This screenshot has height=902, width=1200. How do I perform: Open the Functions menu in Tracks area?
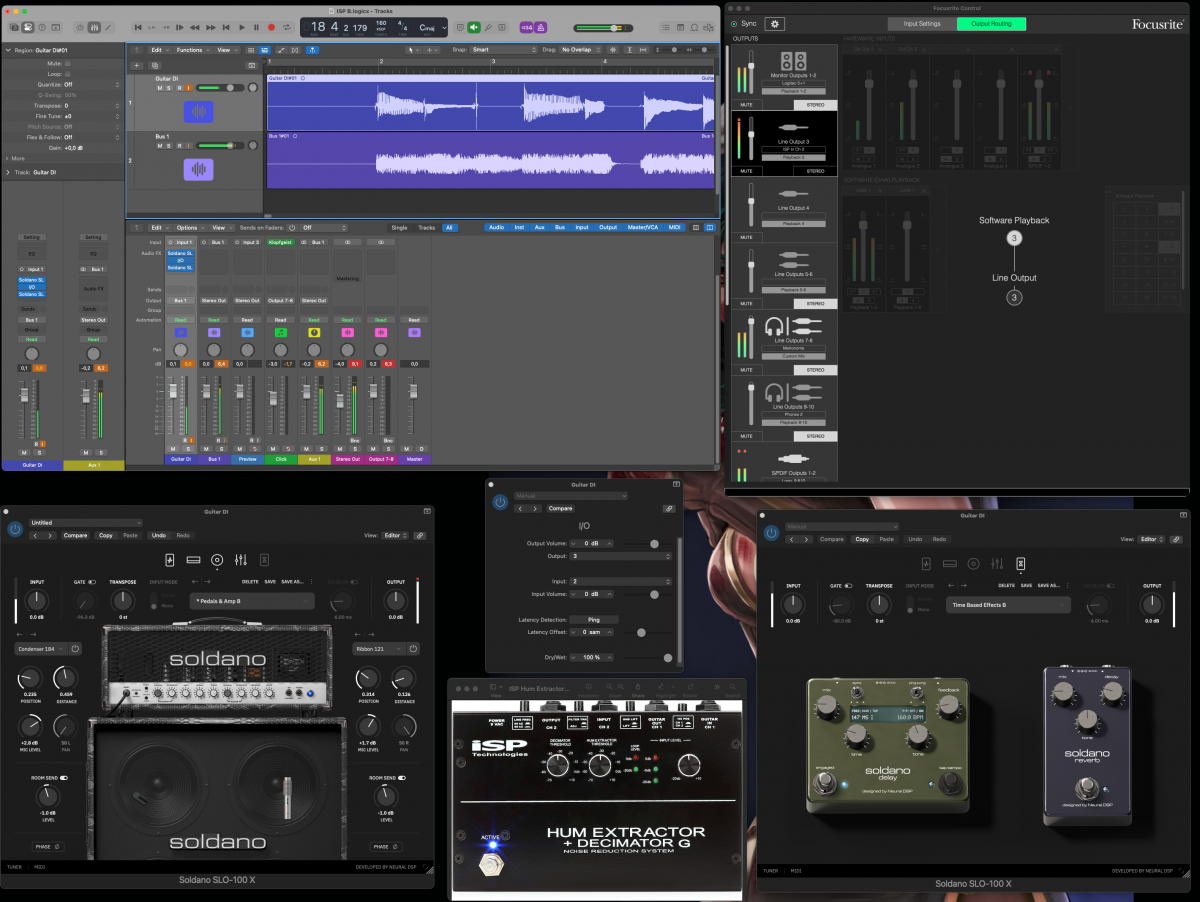coord(191,49)
